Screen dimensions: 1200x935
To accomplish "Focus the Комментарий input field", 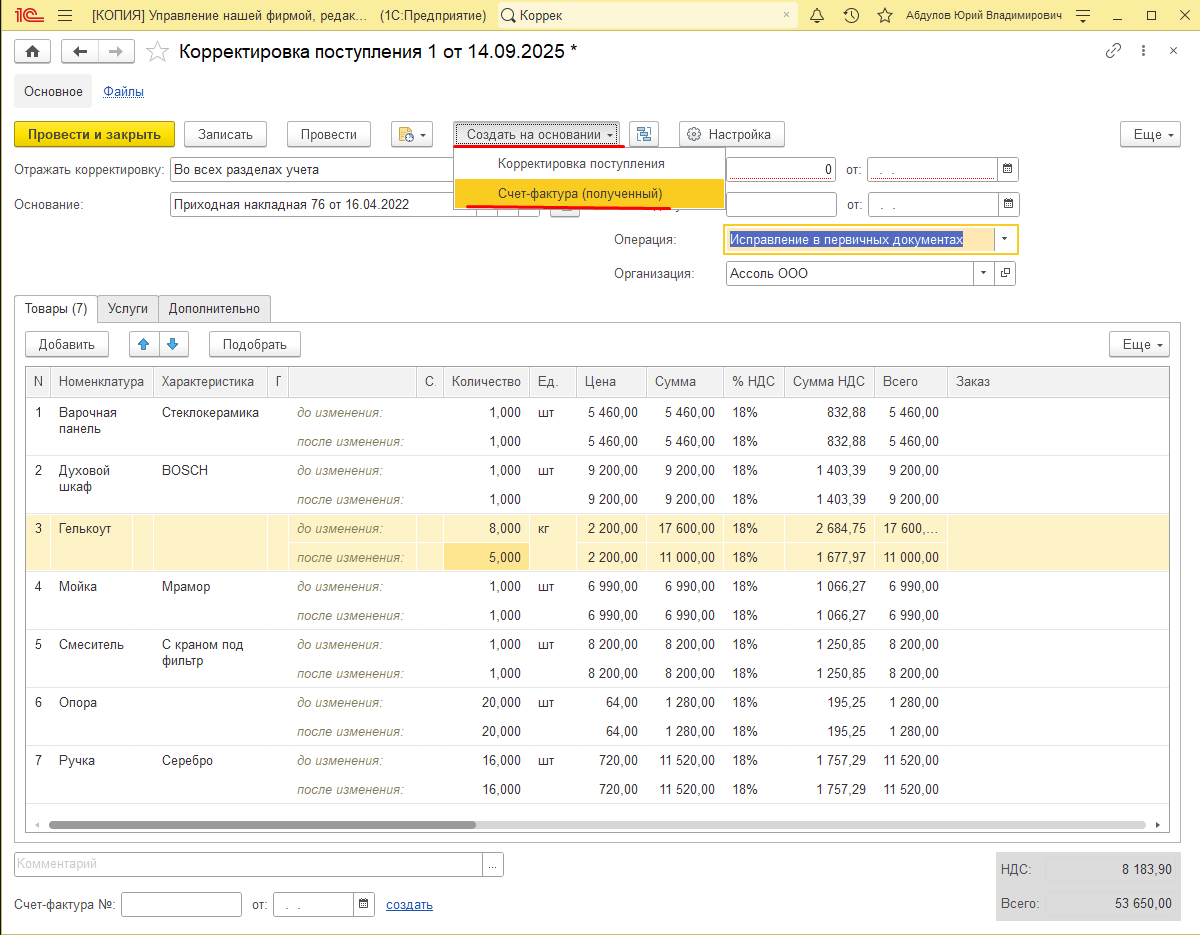I will pos(249,864).
